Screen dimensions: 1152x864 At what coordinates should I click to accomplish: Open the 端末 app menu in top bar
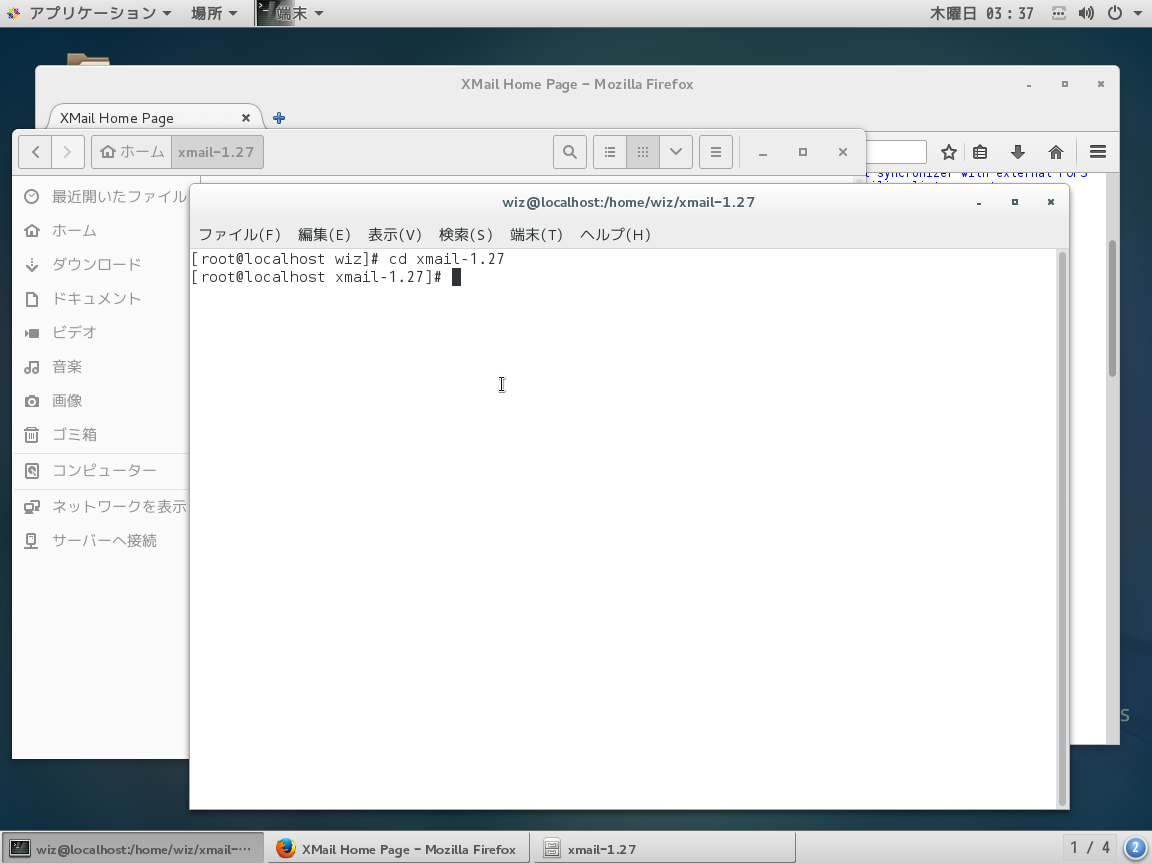click(x=291, y=13)
